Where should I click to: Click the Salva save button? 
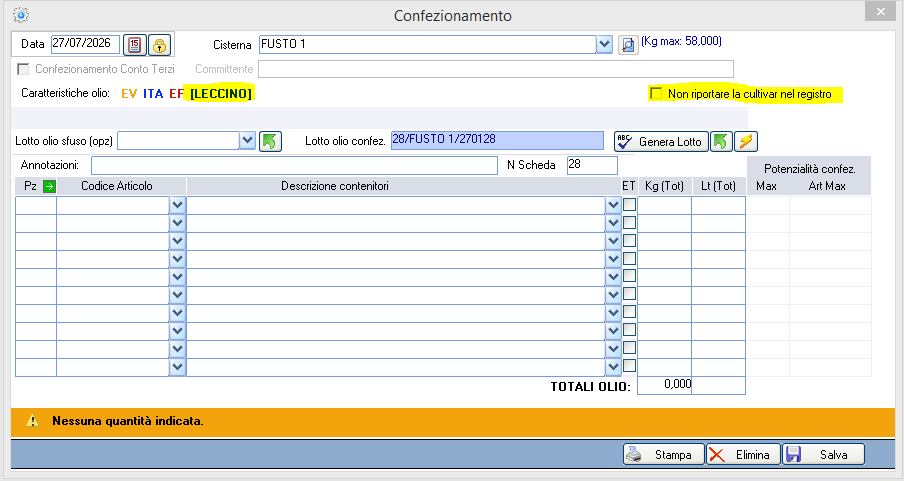coord(824,454)
